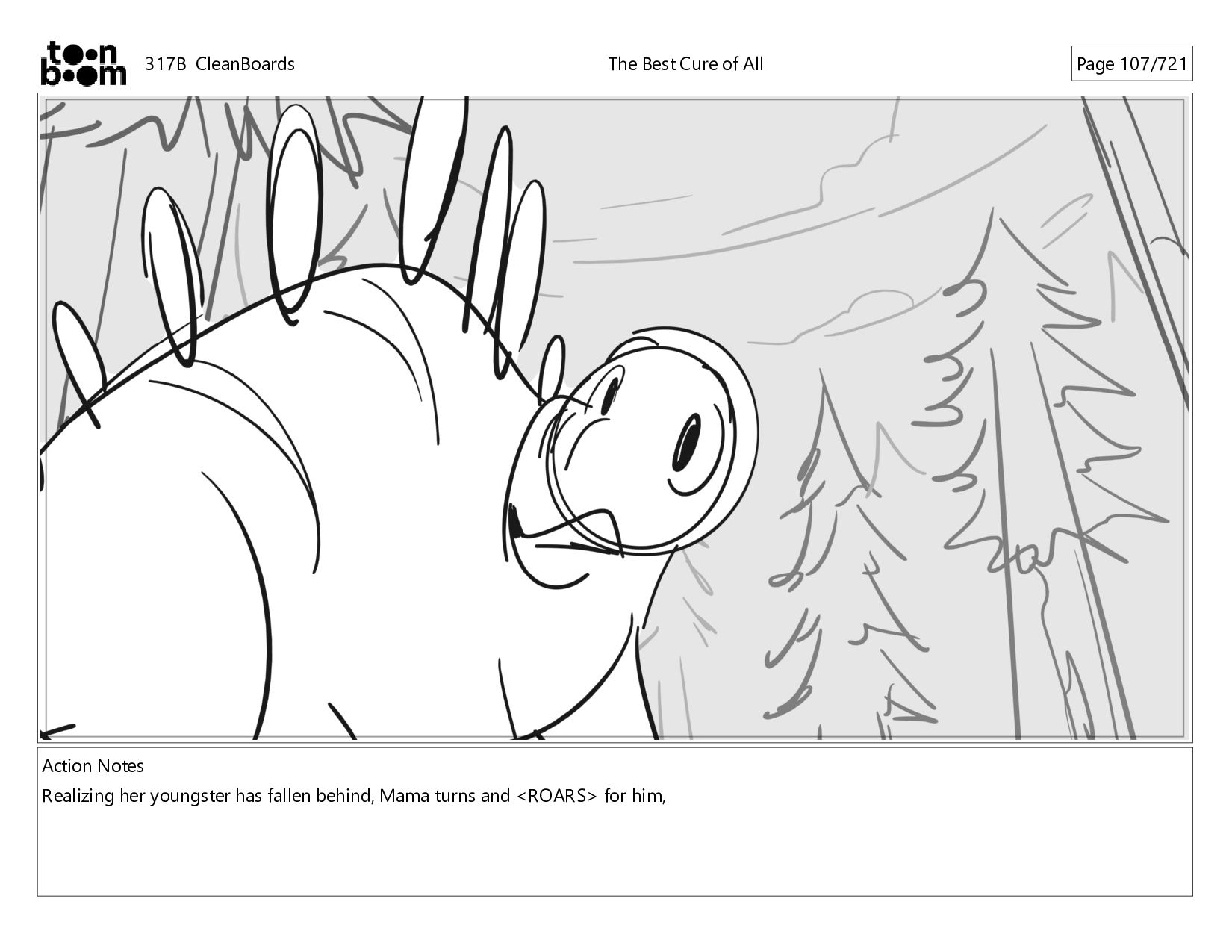
Task: Click the title 'The Best Cure of All'
Action: [x=685, y=64]
